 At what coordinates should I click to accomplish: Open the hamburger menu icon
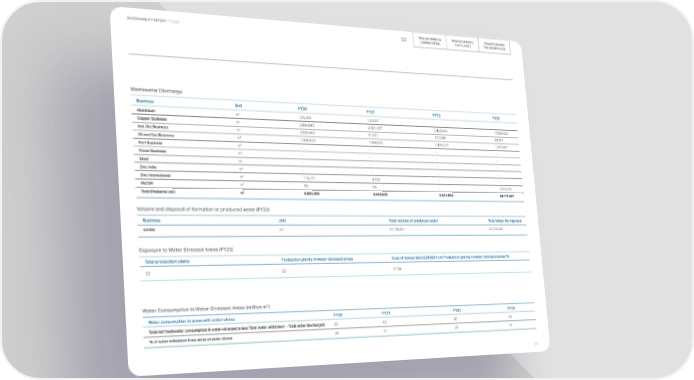tap(404, 39)
